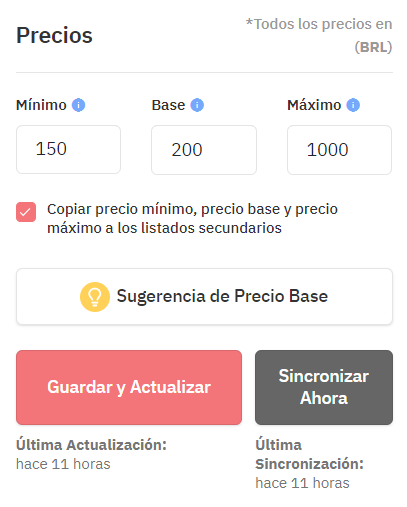The height and width of the screenshot is (507, 407).
Task: Click the Guardar y Actualizar button
Action: click(x=129, y=387)
